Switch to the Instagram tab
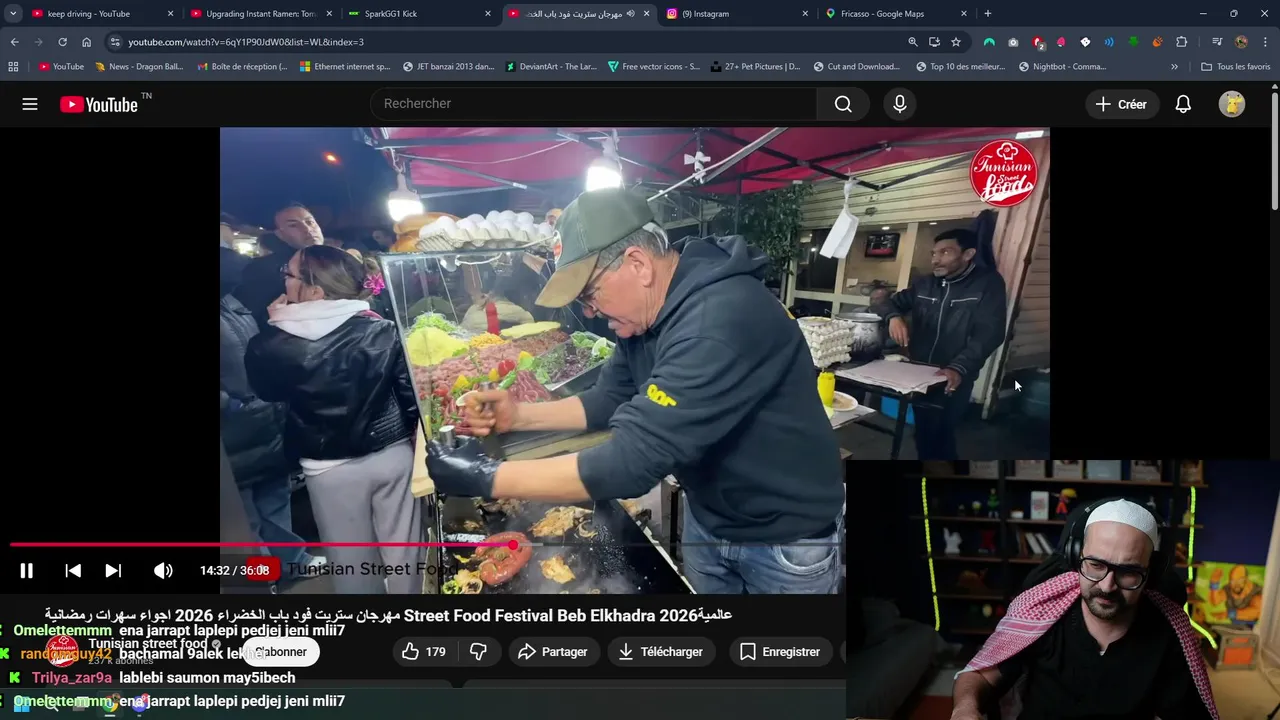The width and height of the screenshot is (1280, 720). (x=737, y=14)
